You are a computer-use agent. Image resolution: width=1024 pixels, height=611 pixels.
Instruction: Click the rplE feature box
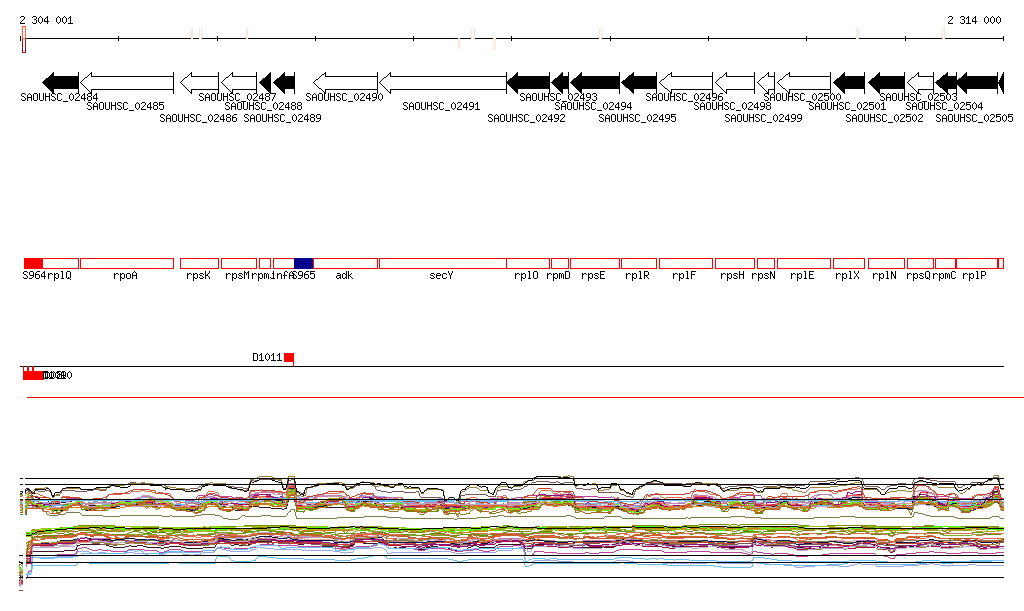[804, 263]
